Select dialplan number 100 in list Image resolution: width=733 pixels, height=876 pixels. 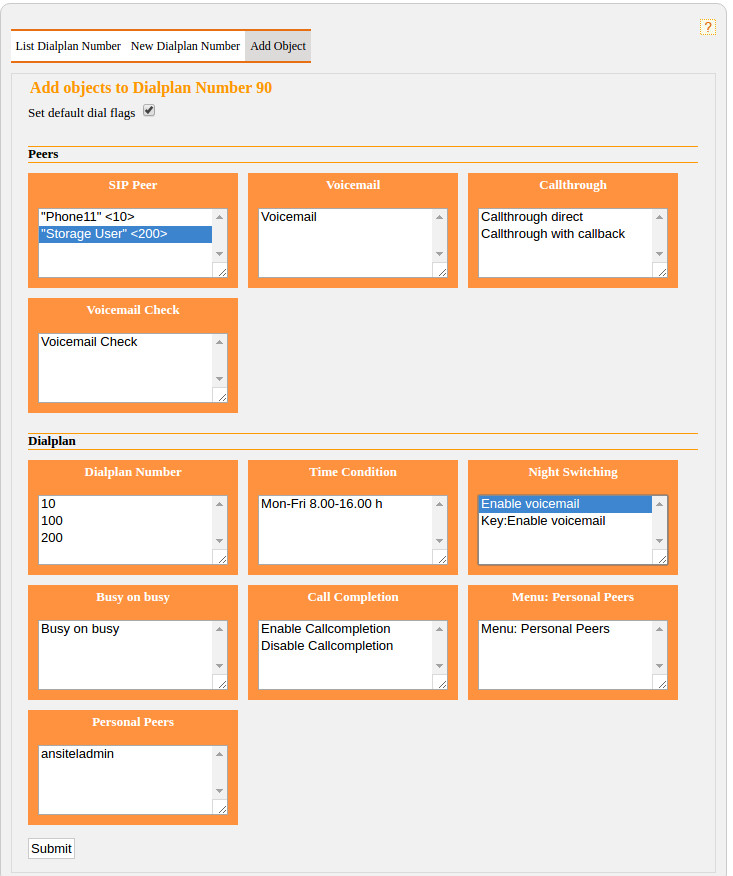point(52,521)
